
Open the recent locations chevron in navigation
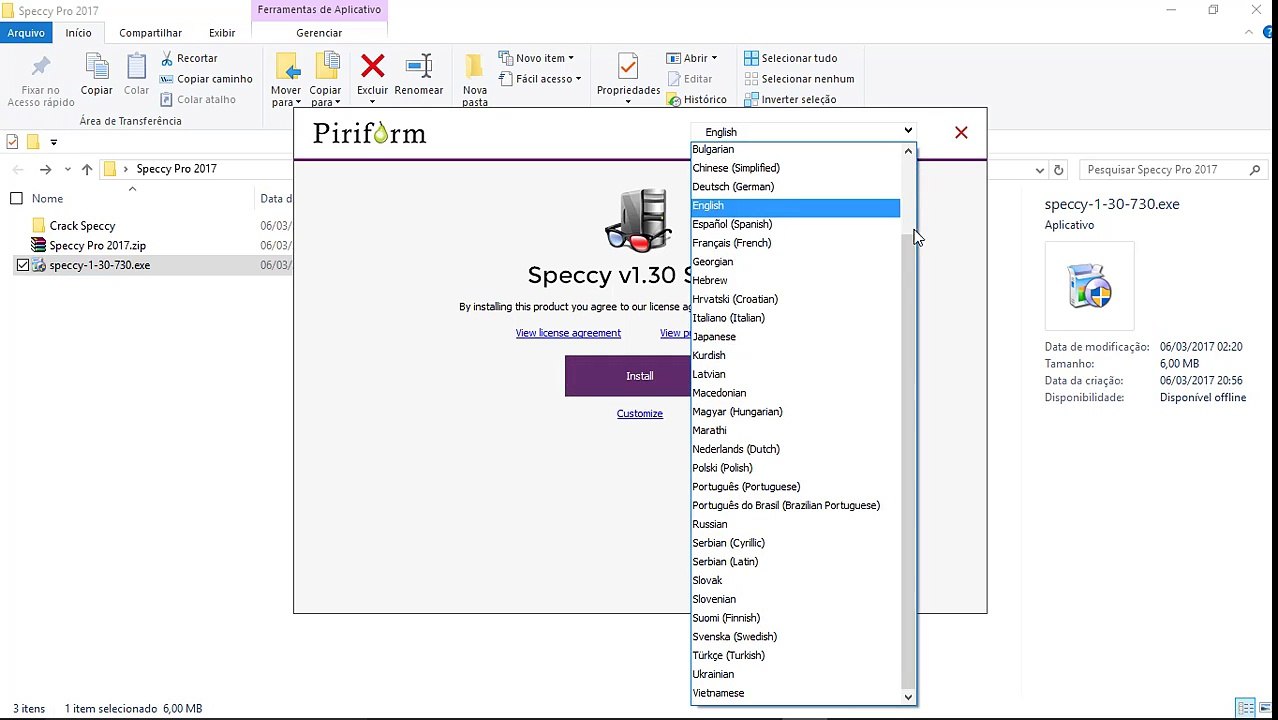(67, 169)
